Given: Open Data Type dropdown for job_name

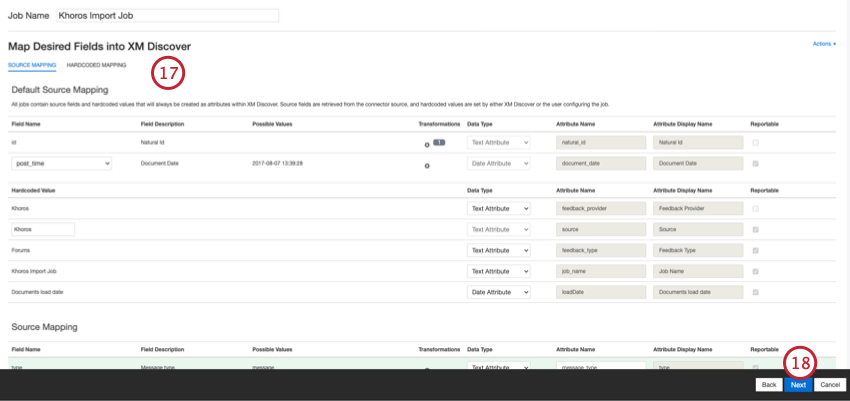Looking at the screenshot, I should 499,271.
